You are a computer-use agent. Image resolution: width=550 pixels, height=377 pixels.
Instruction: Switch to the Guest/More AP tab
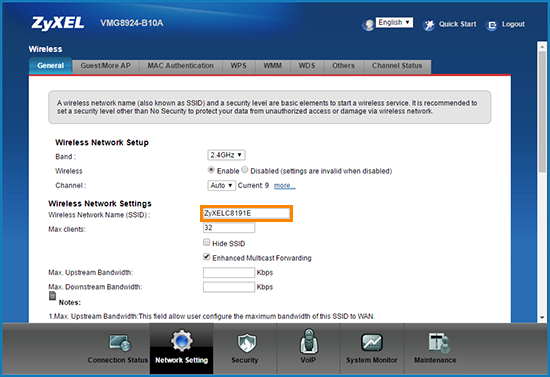[x=106, y=66]
